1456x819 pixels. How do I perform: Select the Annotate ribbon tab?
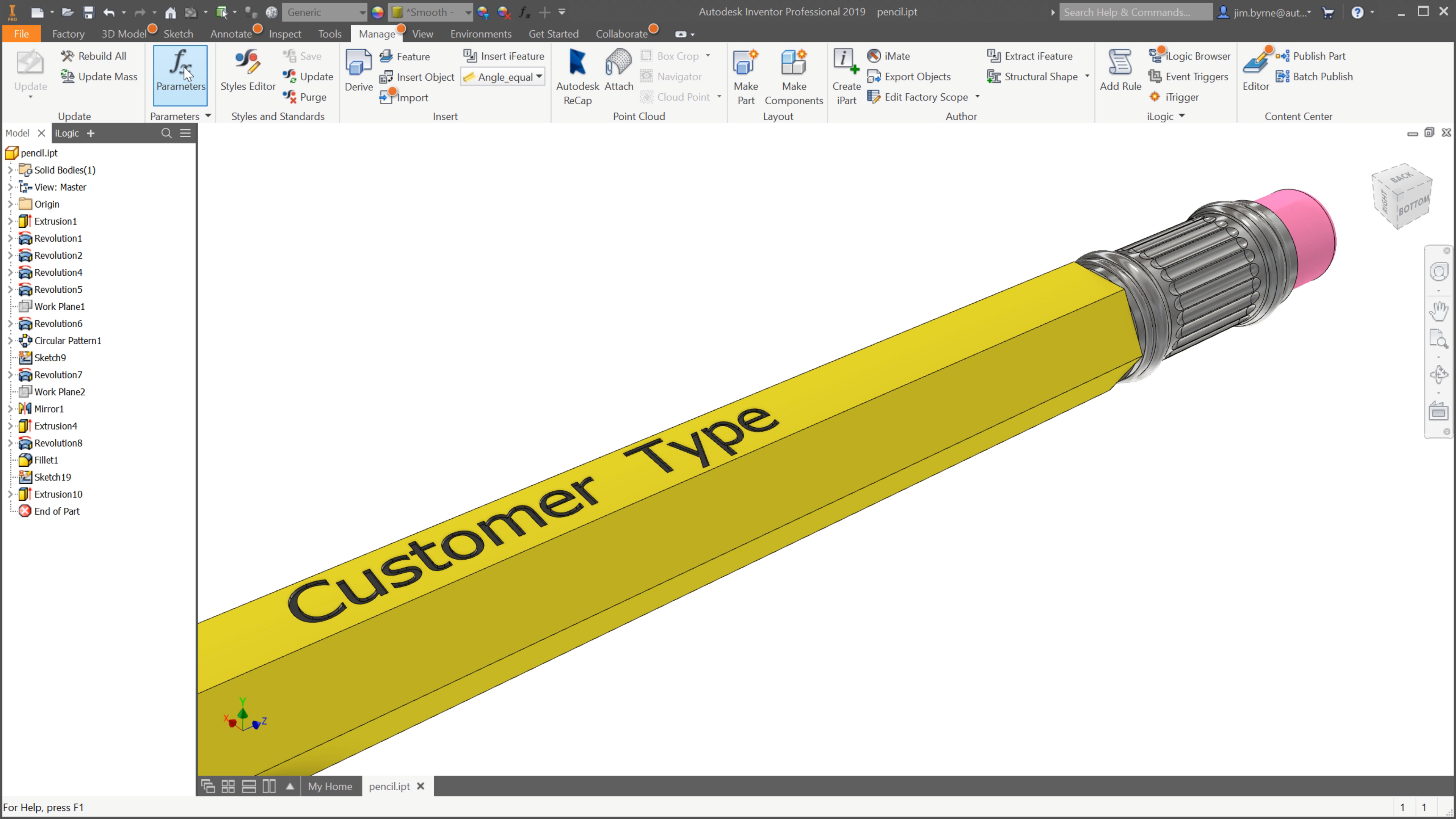pos(230,33)
